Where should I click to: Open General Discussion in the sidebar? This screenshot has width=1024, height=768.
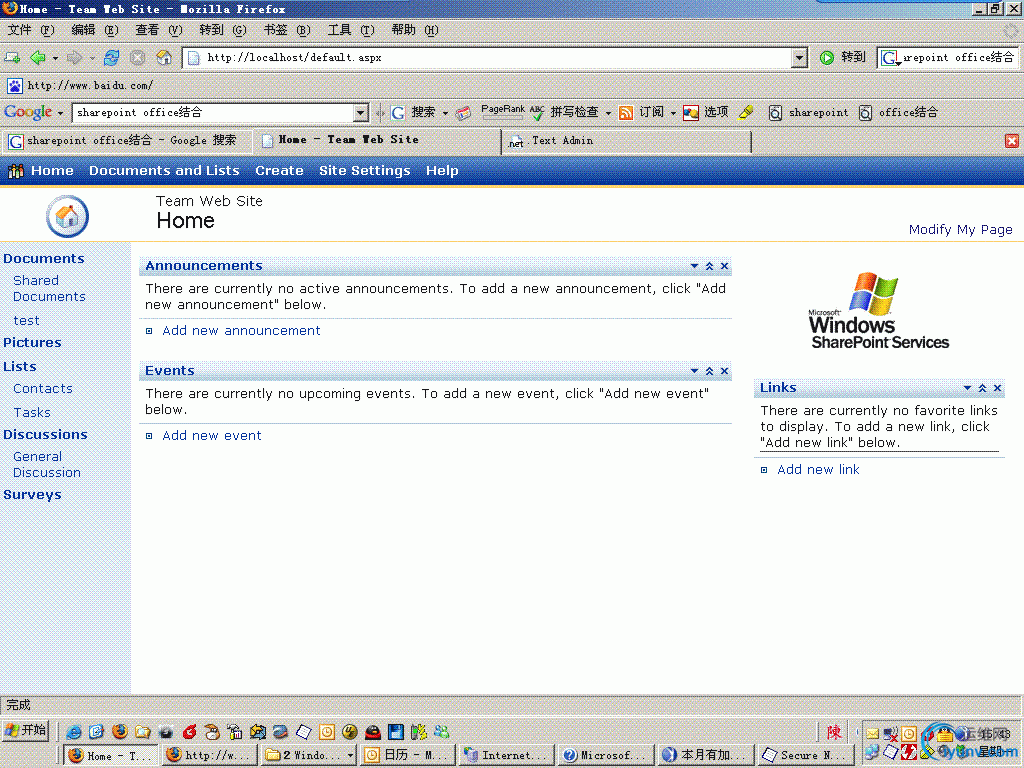coord(46,464)
